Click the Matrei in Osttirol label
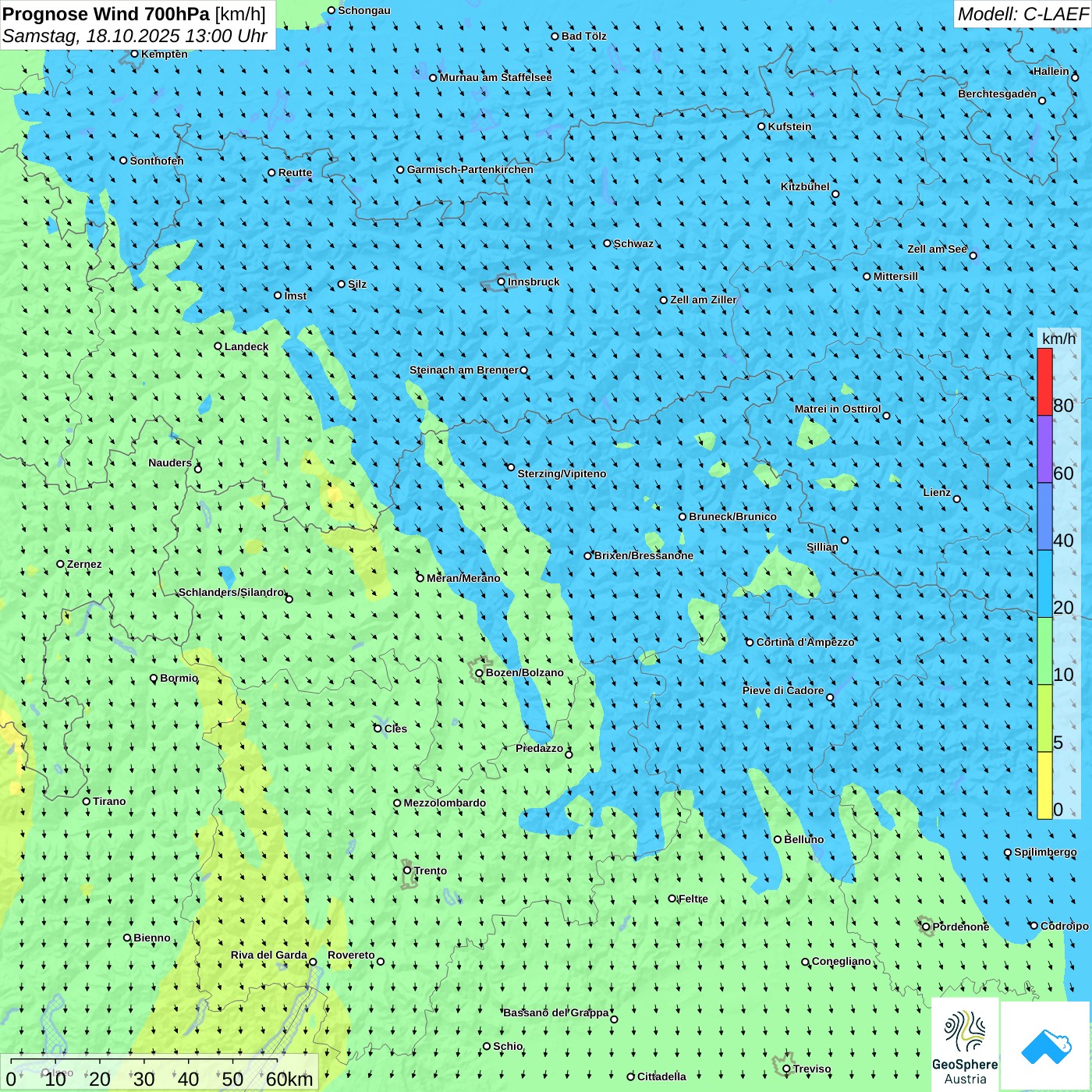 pyautogui.click(x=838, y=409)
